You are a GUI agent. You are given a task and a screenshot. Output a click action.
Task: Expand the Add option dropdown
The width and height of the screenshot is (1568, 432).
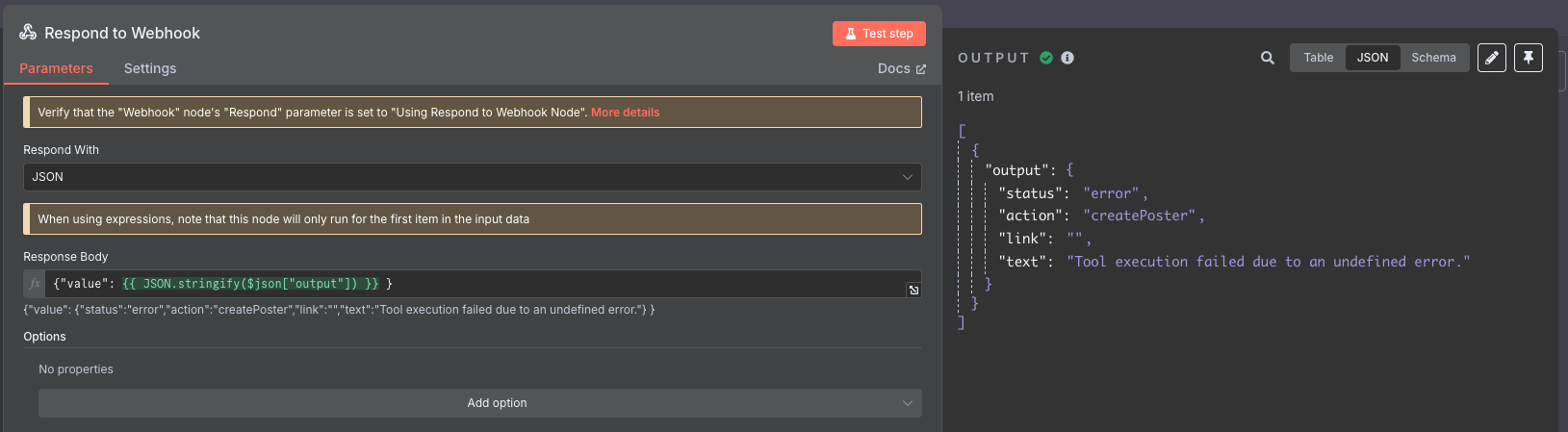tap(479, 403)
